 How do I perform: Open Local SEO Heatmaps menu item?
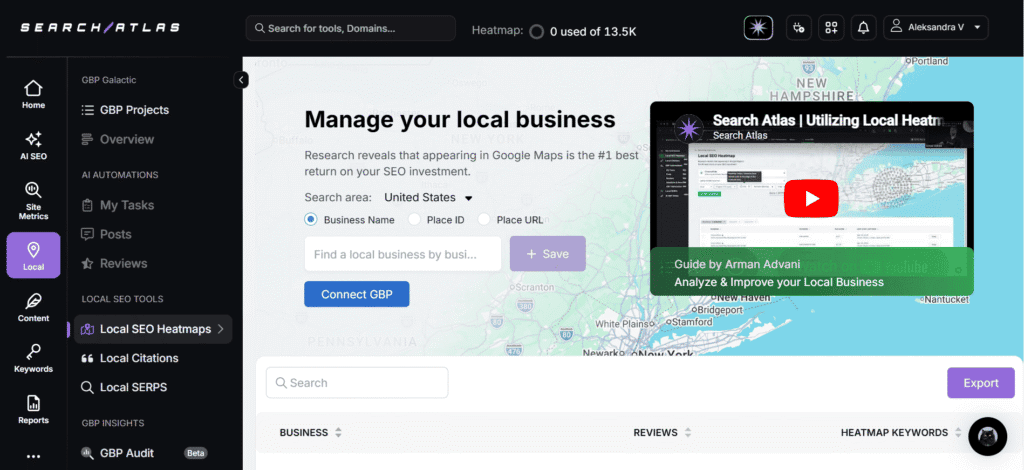pyautogui.click(x=153, y=329)
